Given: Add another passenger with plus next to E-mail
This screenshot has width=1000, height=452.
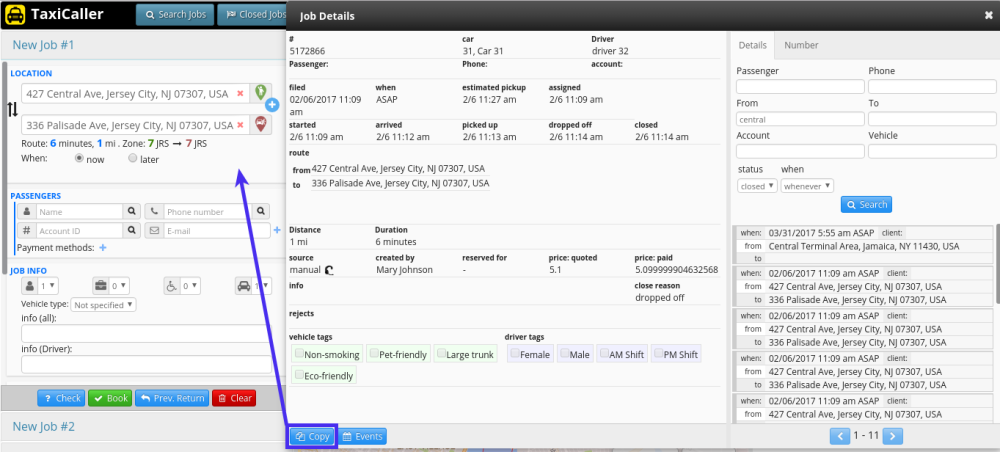Looking at the screenshot, I should pos(277,230).
